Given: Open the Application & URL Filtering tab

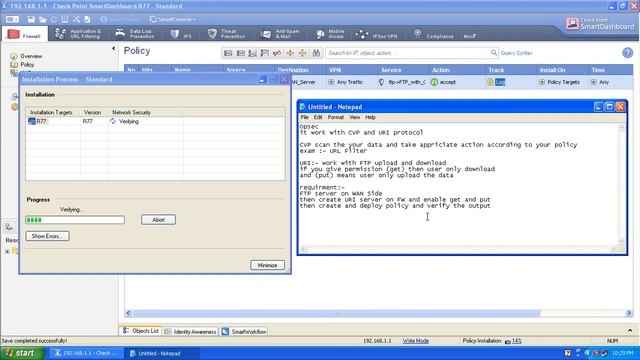Looking at the screenshot, I should tap(78, 34).
